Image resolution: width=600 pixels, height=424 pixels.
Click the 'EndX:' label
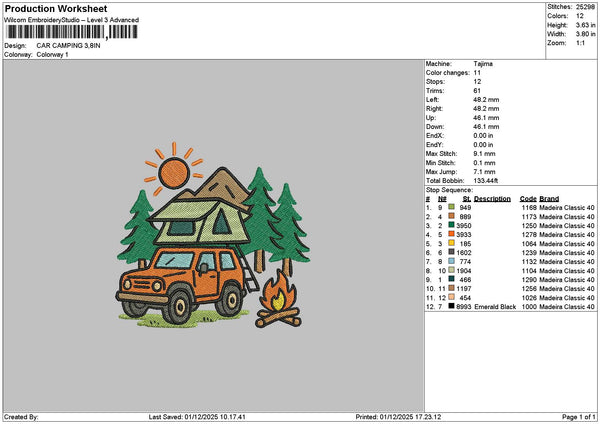(434, 136)
